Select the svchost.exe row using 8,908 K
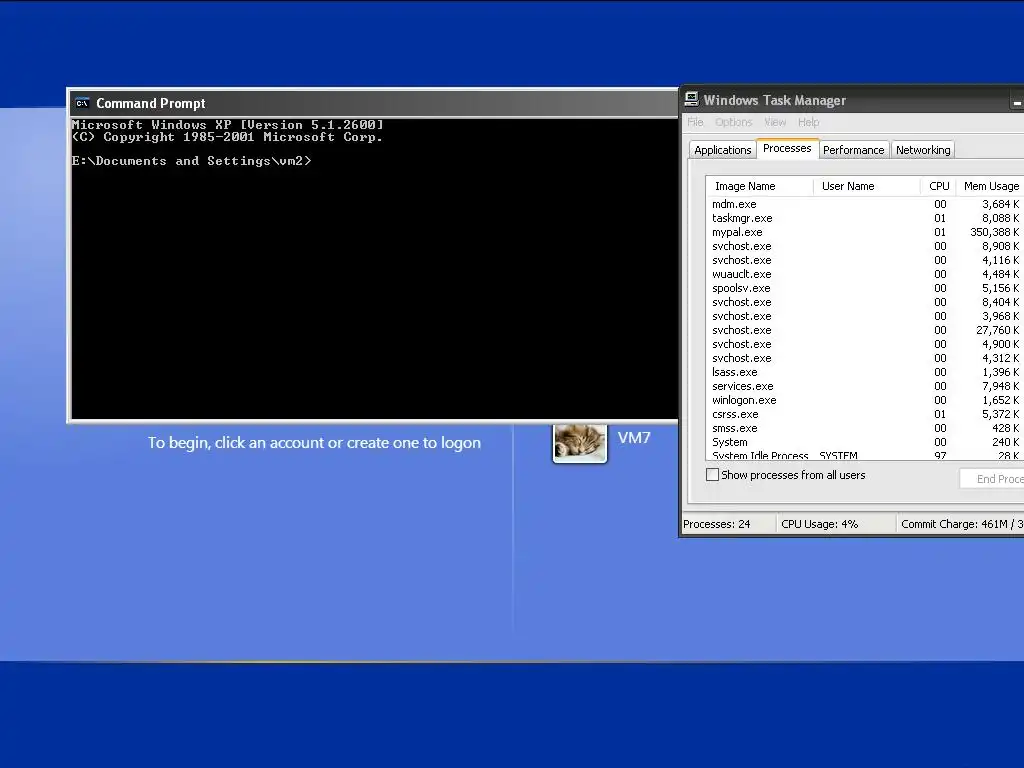 click(x=865, y=246)
